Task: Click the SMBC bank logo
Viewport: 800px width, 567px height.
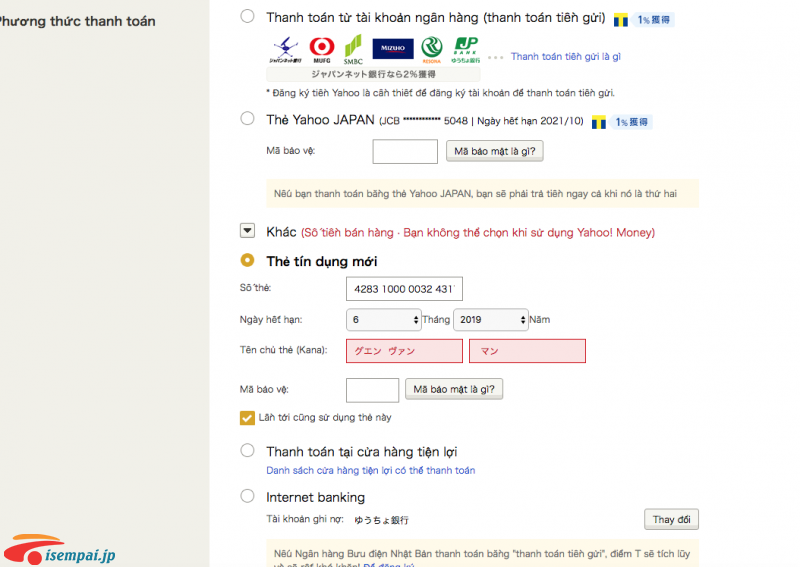Action: [353, 50]
